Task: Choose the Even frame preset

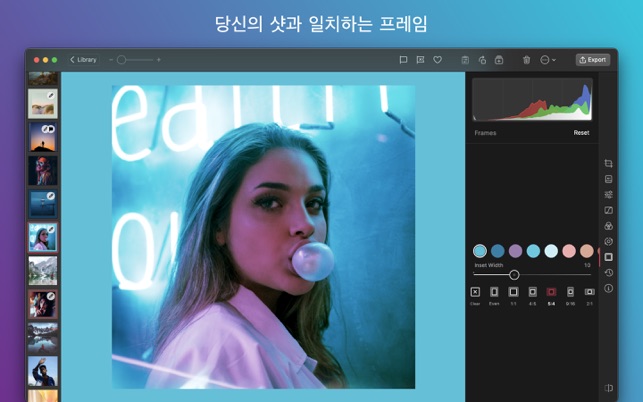Action: click(x=494, y=296)
